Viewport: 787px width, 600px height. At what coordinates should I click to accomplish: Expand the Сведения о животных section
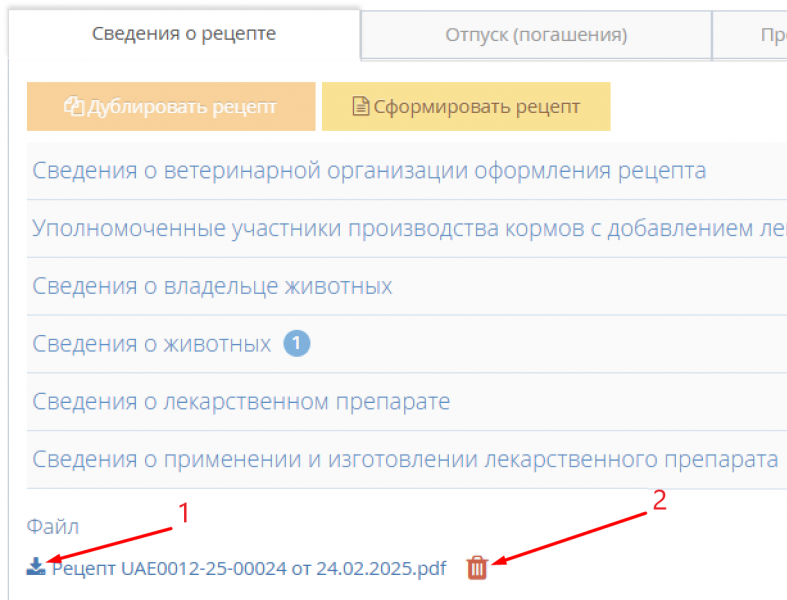click(152, 344)
